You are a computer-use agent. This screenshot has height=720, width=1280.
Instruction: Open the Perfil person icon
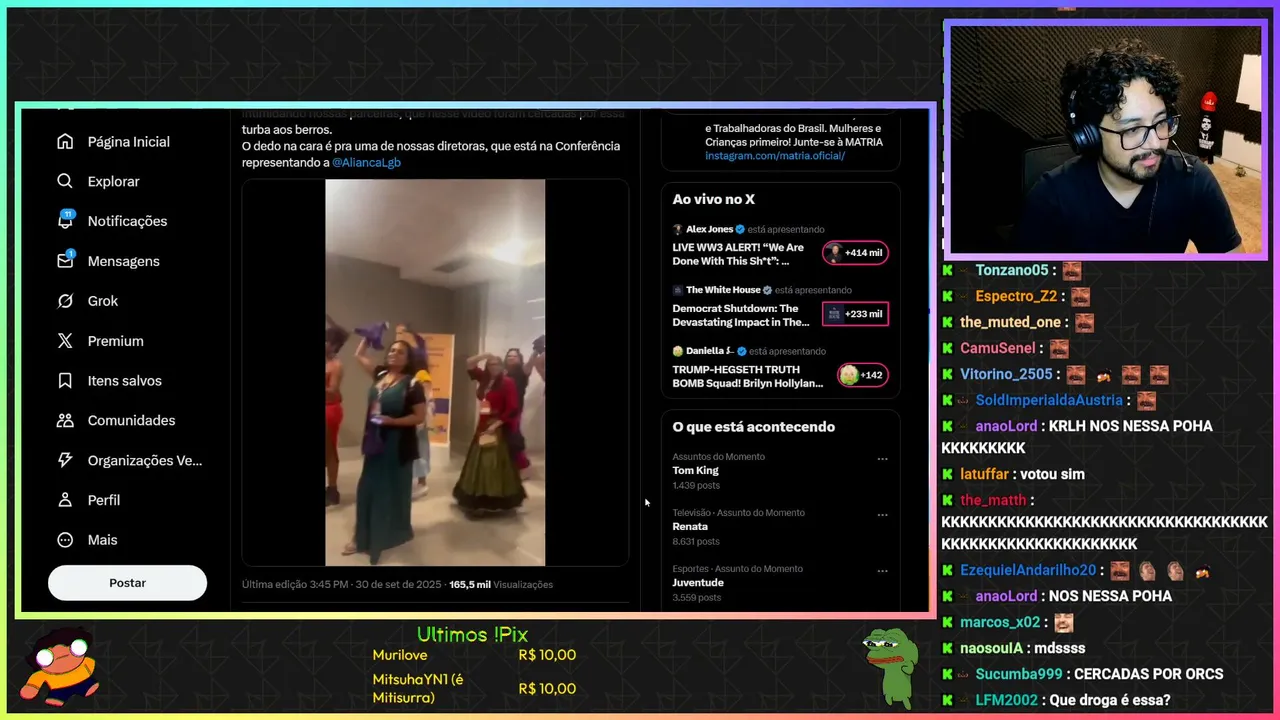[x=65, y=500]
